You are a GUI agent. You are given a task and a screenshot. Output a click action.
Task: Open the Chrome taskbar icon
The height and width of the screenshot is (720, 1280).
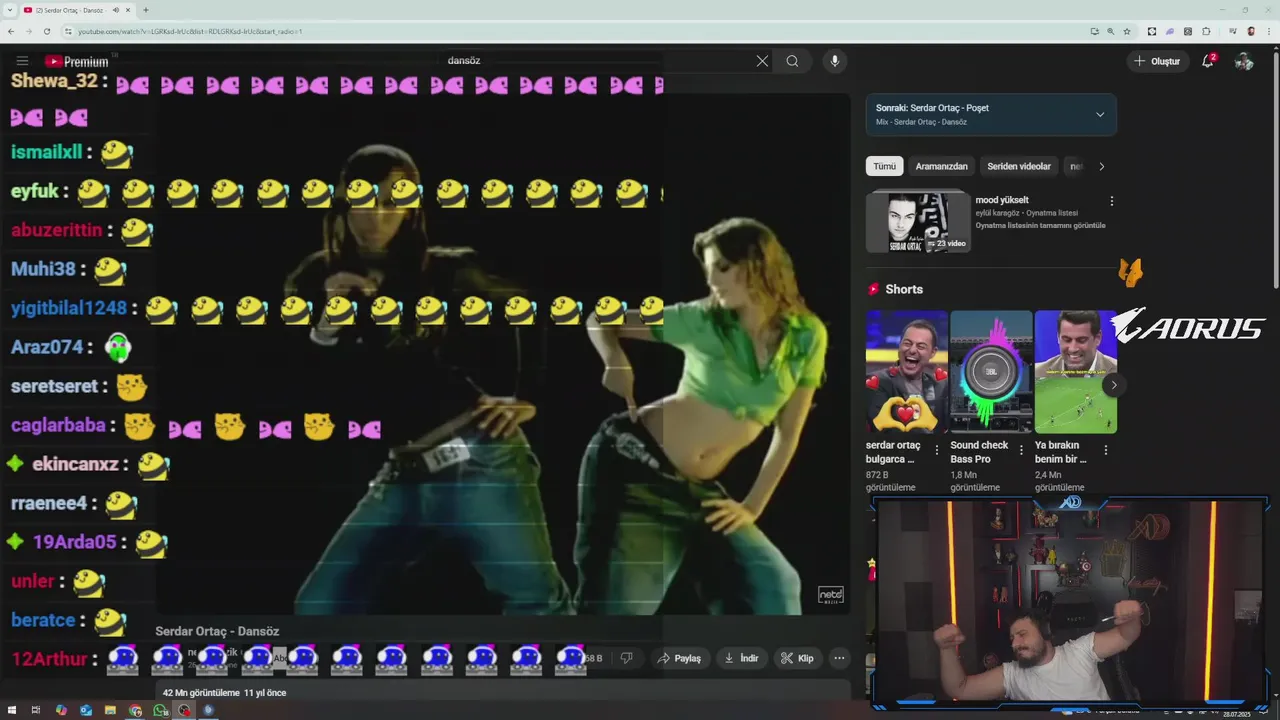tap(135, 710)
